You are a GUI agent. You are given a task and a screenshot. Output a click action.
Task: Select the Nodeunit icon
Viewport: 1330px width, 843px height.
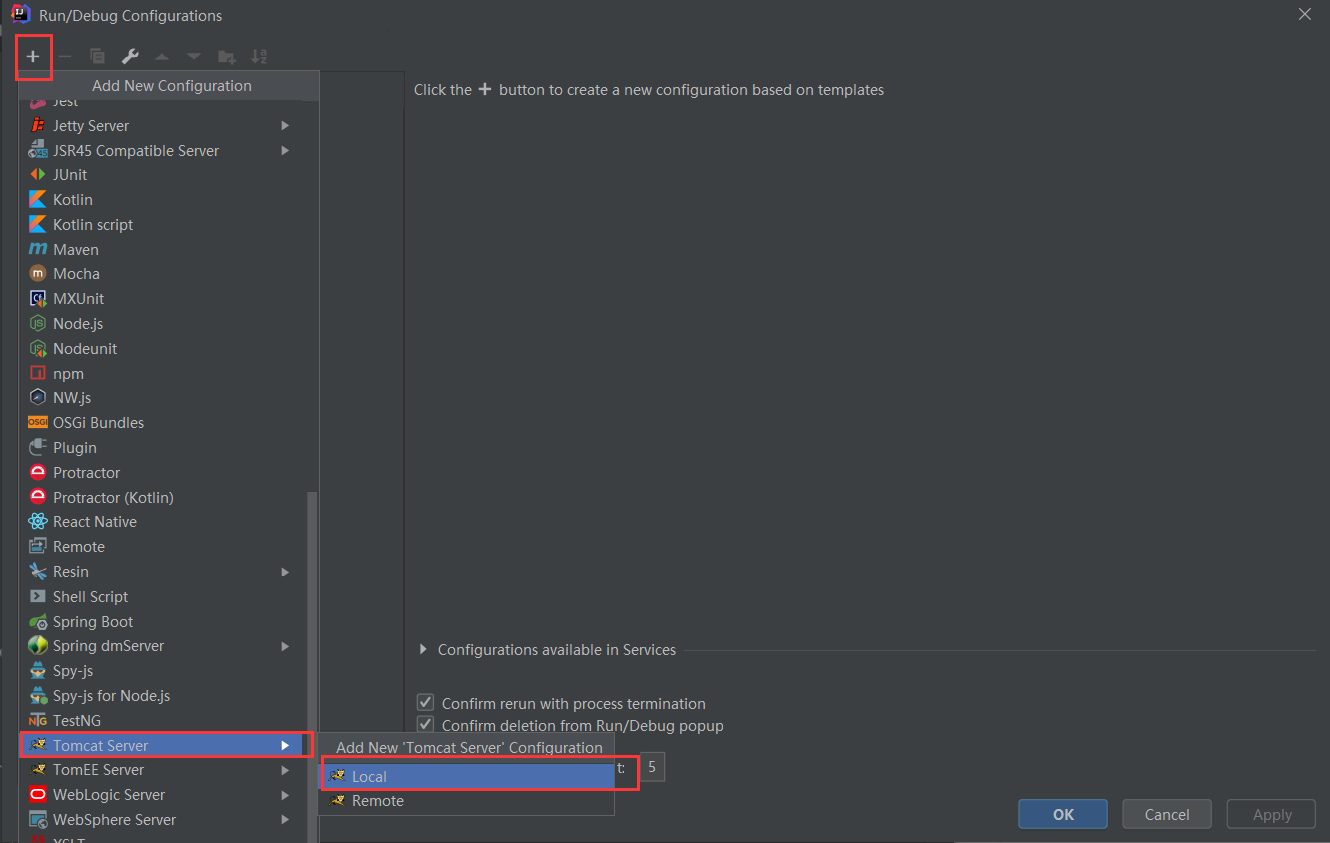tap(38, 348)
